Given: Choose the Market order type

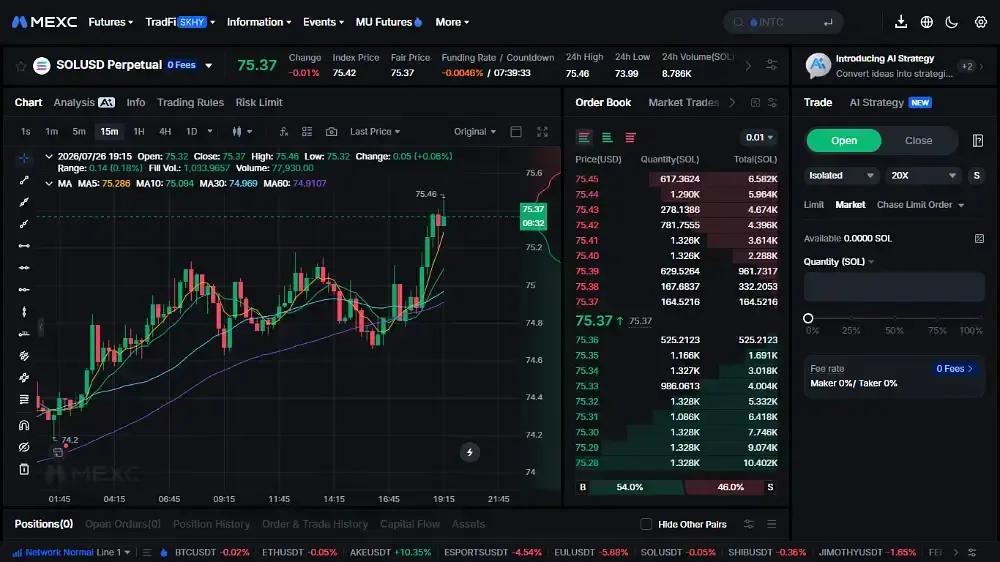Looking at the screenshot, I should pos(850,205).
